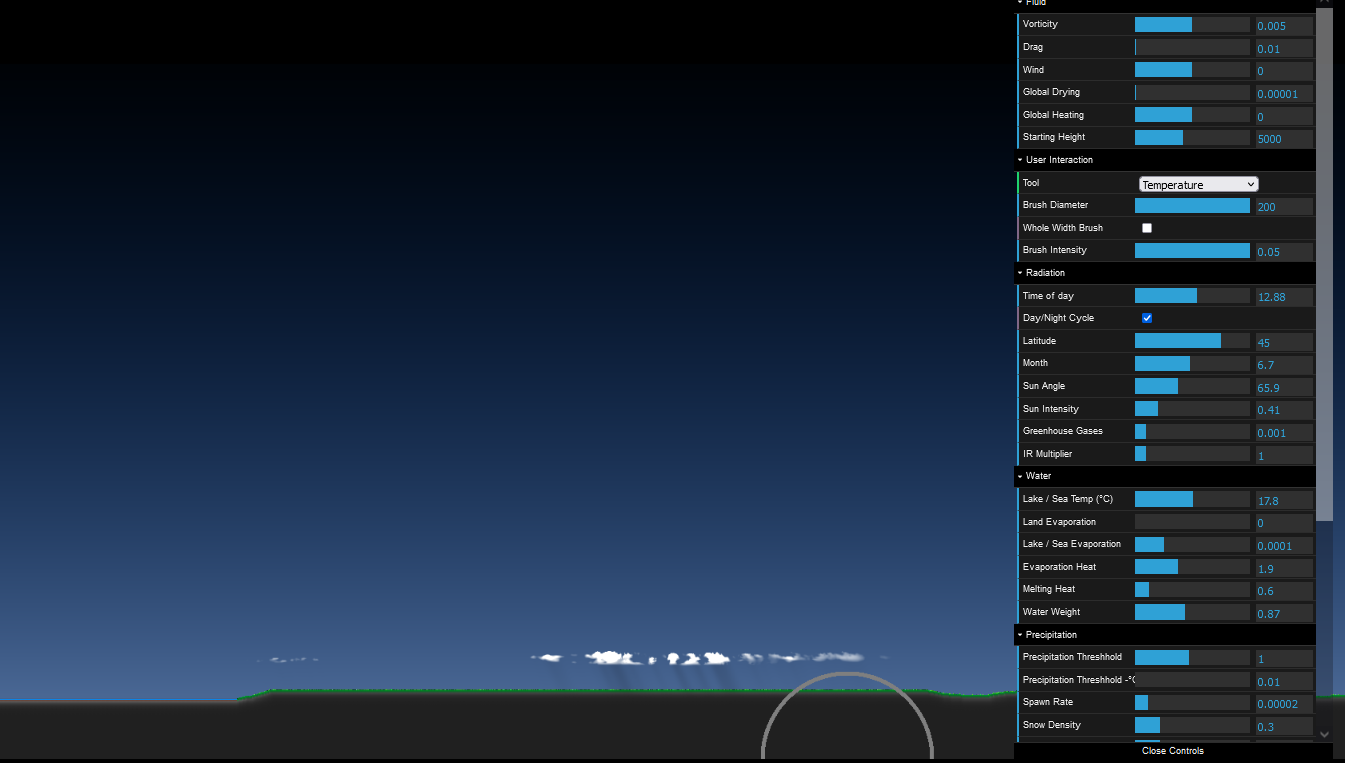This screenshot has width=1345, height=763.
Task: Click the Month value 6.7
Action: (1284, 365)
